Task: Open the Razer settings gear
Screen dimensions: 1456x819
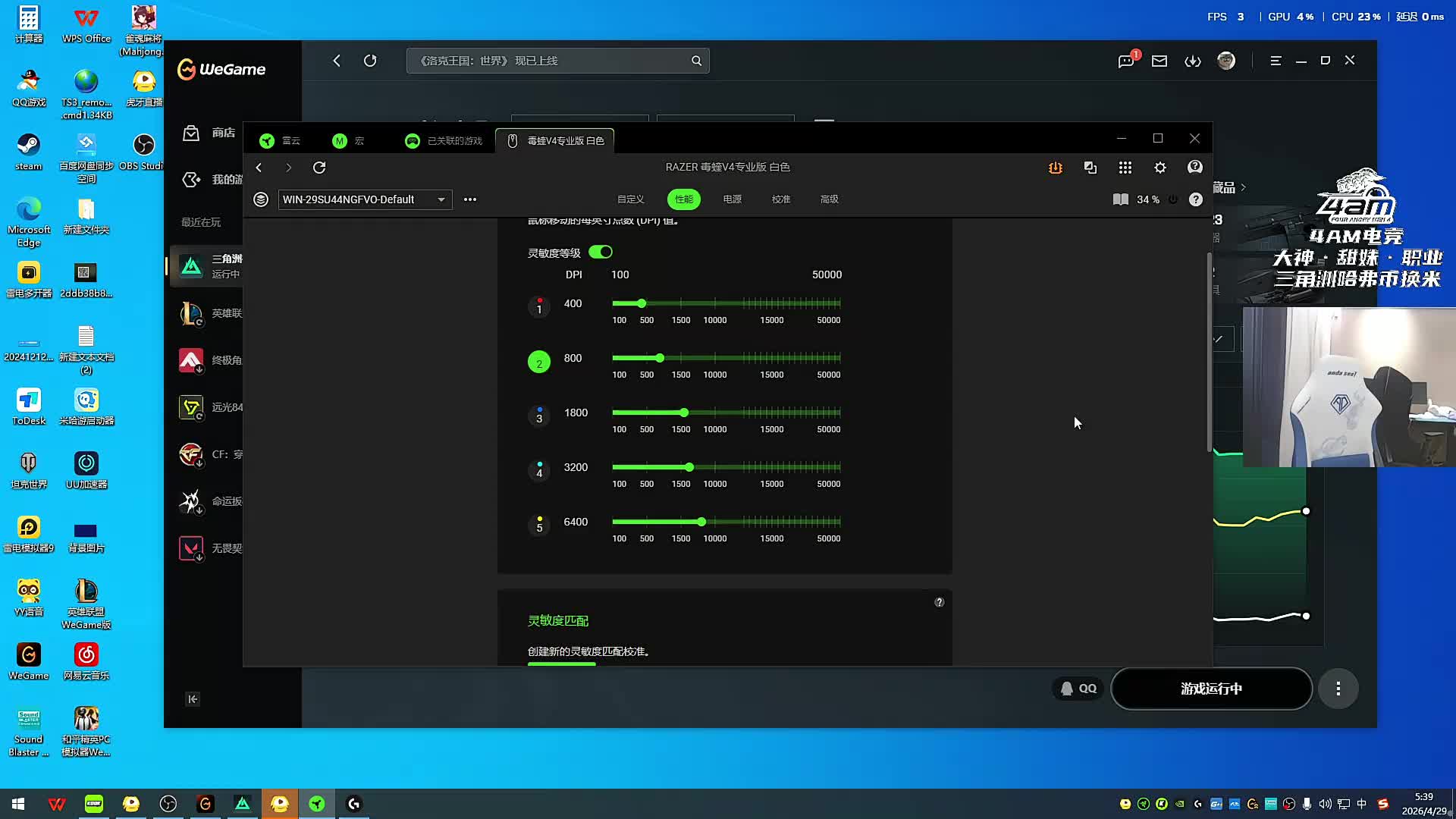Action: 1160,168
